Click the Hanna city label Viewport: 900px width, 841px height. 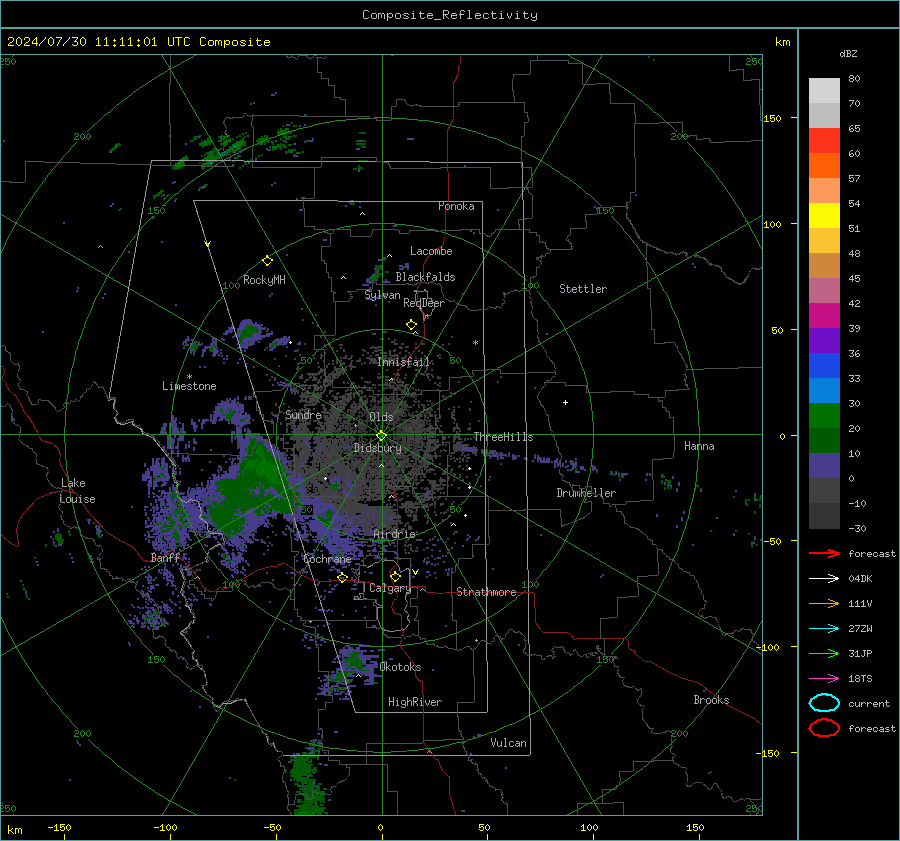point(699,446)
